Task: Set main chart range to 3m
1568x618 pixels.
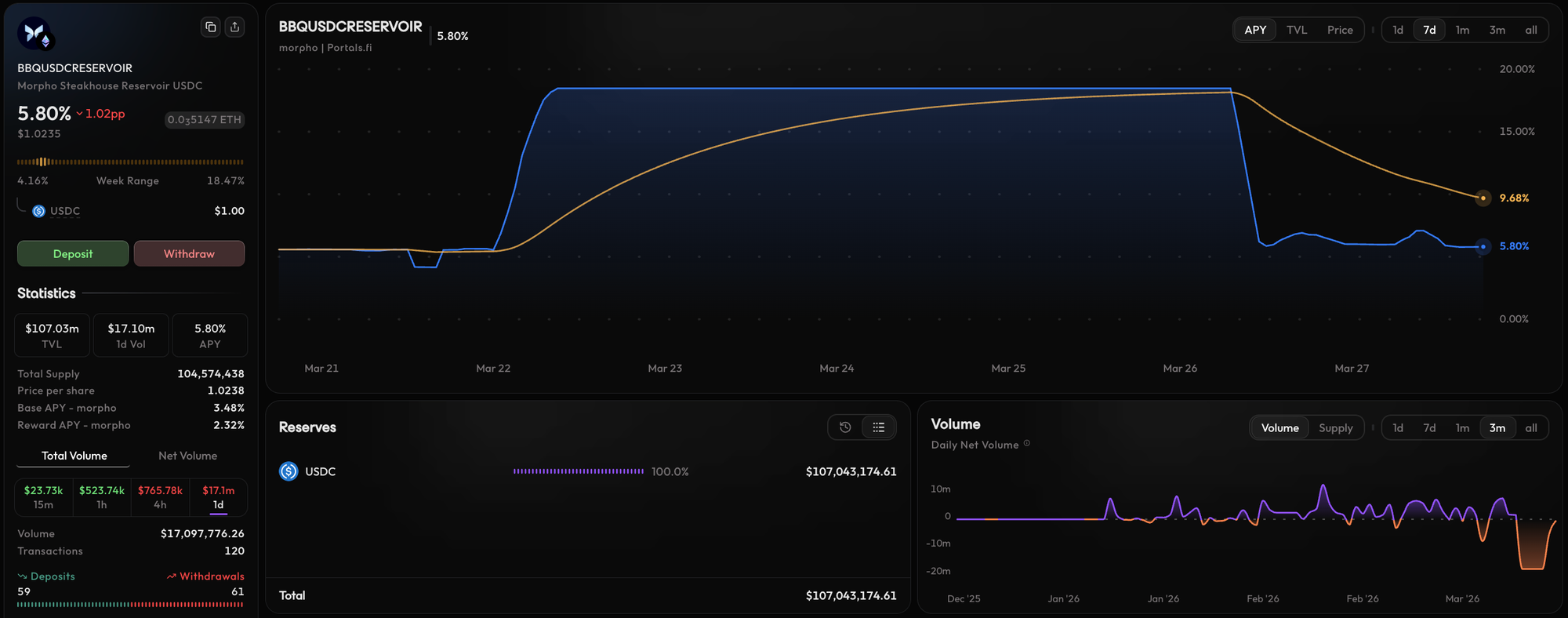Action: pyautogui.click(x=1497, y=30)
